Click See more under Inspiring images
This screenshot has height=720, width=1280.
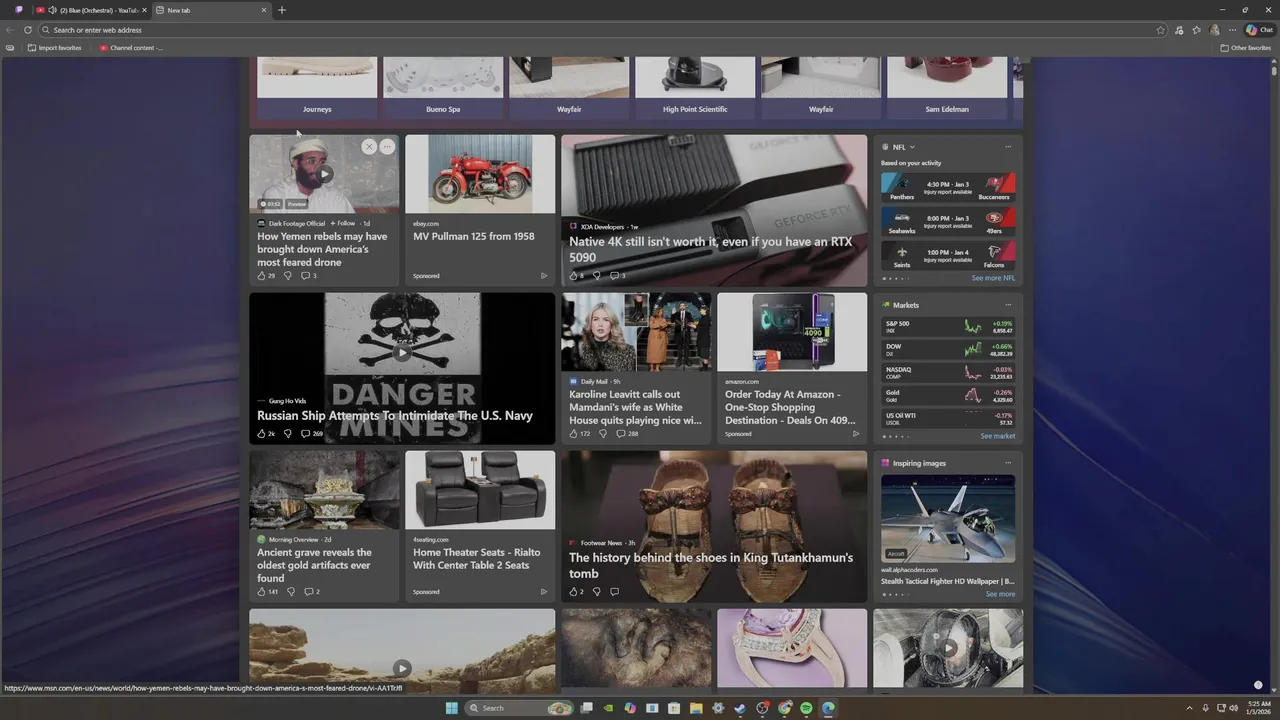1000,594
